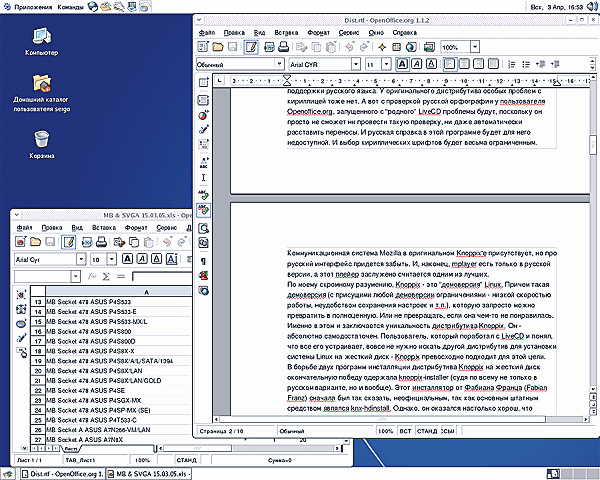Select cell MB Socket 478 ASUS P4S800D

coord(119,341)
